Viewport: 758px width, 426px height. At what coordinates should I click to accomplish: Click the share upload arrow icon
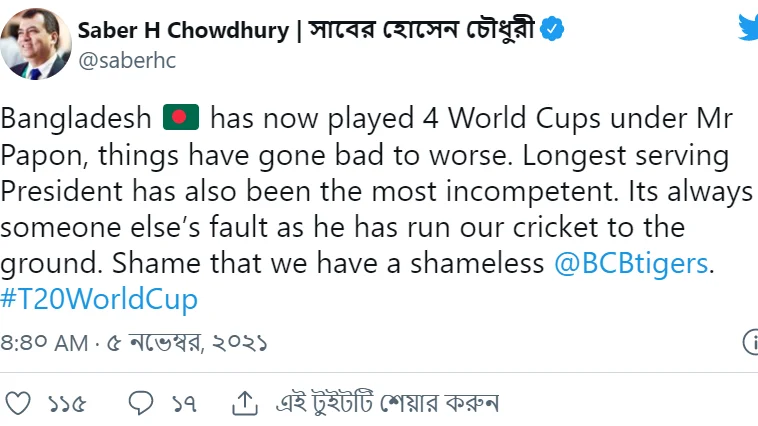[245, 403]
